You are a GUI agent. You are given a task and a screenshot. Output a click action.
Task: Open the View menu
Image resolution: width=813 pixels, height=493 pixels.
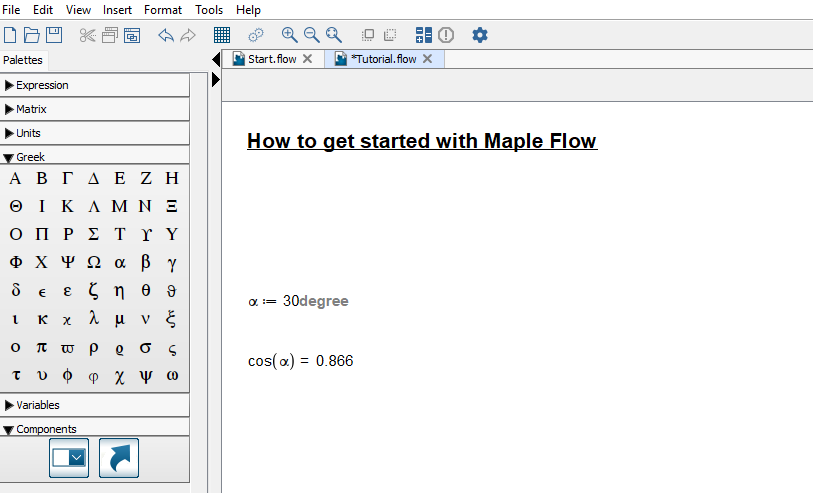click(x=78, y=10)
